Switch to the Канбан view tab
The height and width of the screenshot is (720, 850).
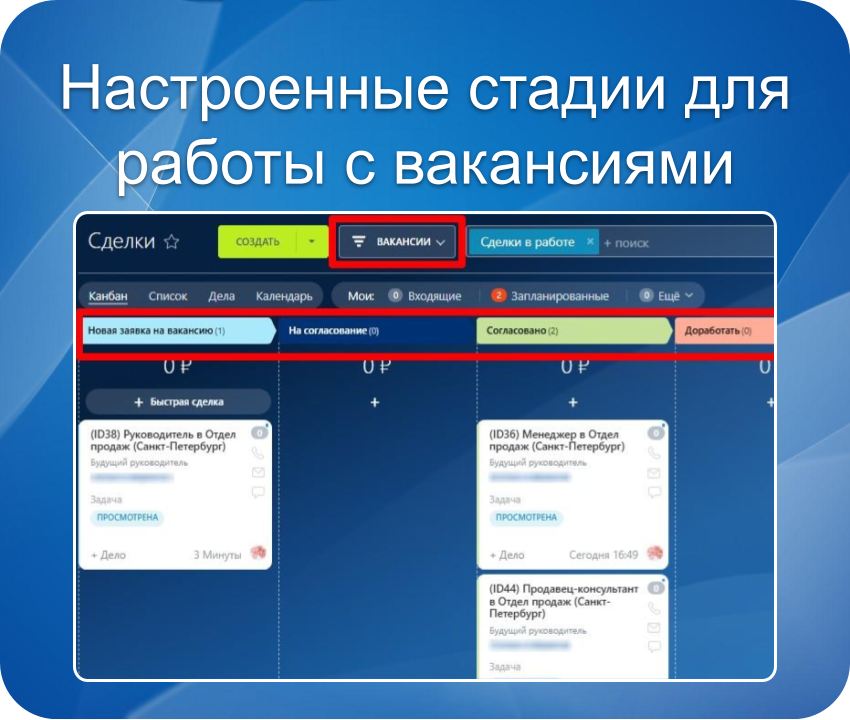[108, 296]
